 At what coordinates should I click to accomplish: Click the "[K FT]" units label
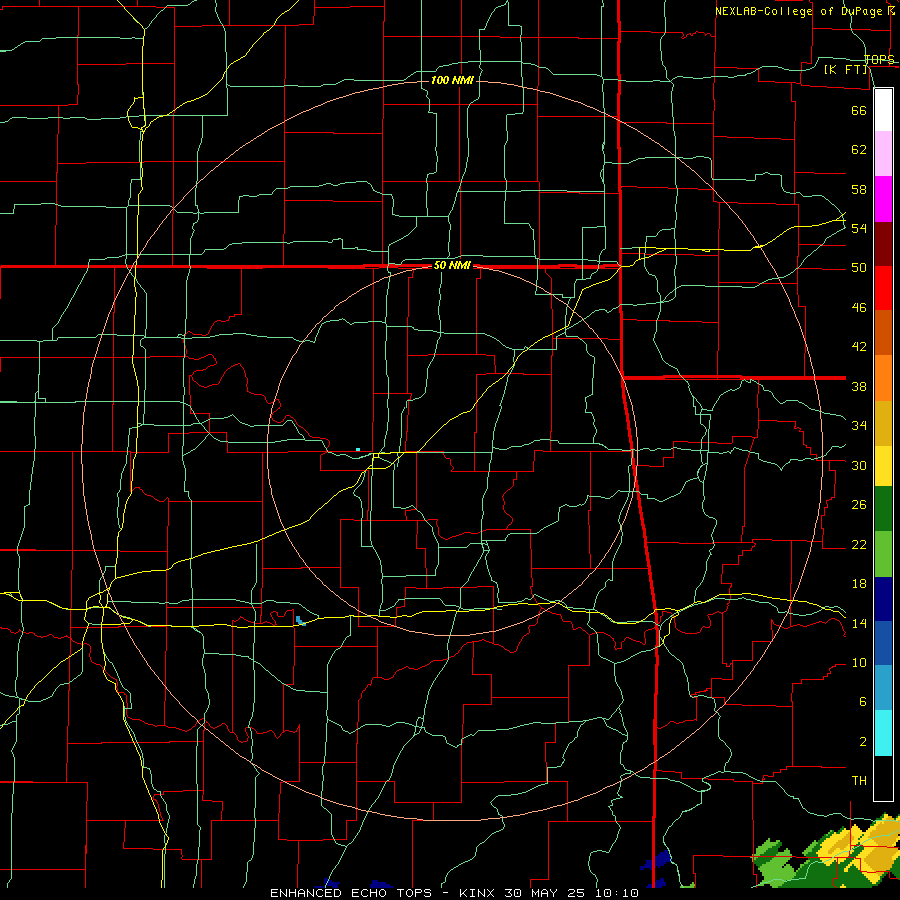pyautogui.click(x=846, y=69)
